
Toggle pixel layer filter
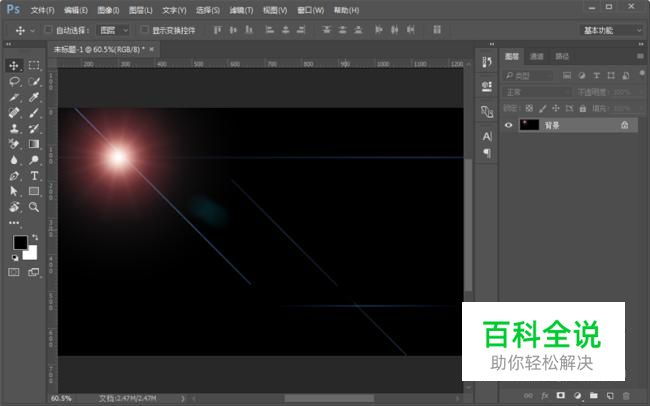point(567,75)
